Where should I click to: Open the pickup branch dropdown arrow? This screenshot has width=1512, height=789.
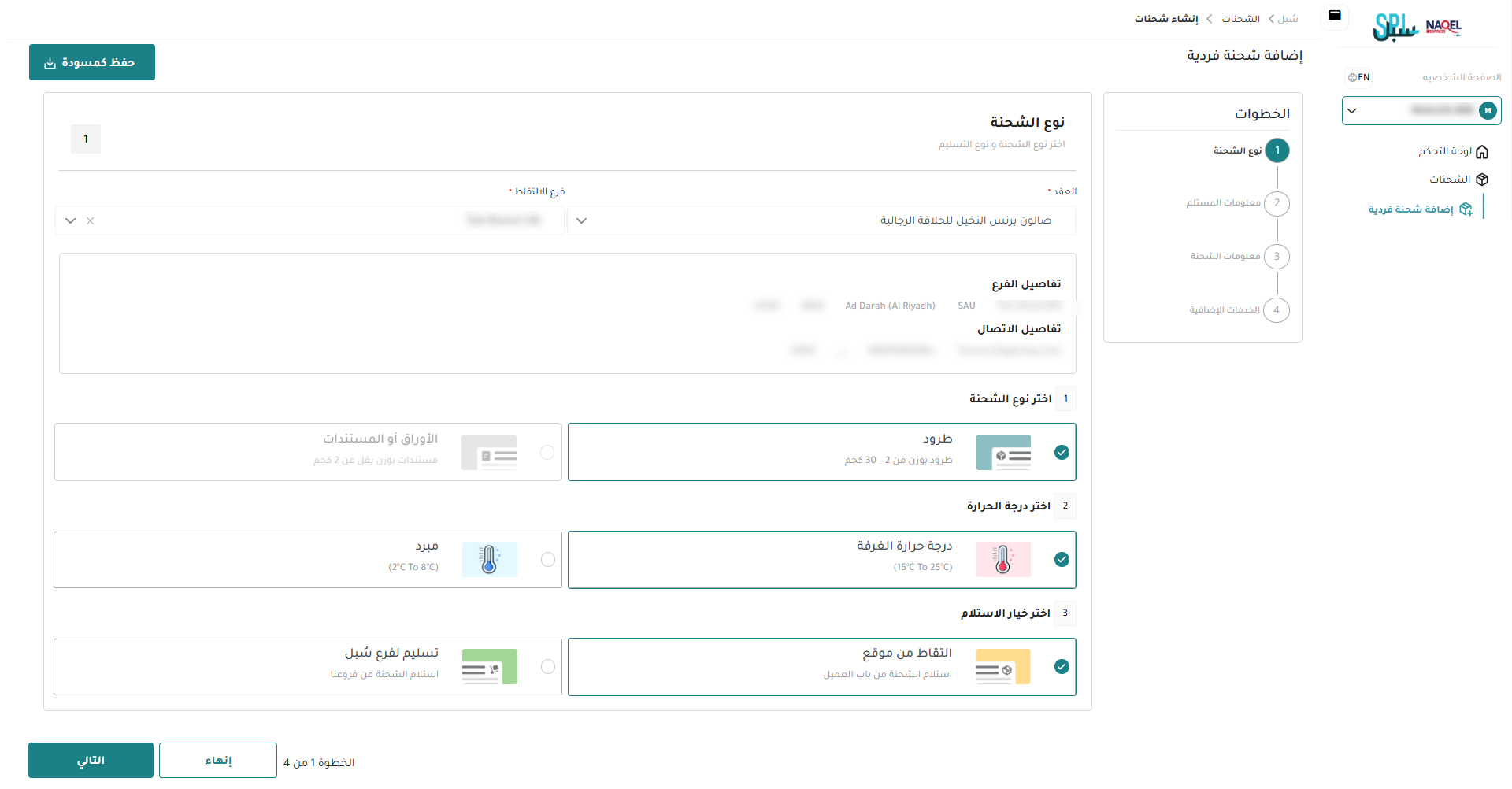[70, 221]
